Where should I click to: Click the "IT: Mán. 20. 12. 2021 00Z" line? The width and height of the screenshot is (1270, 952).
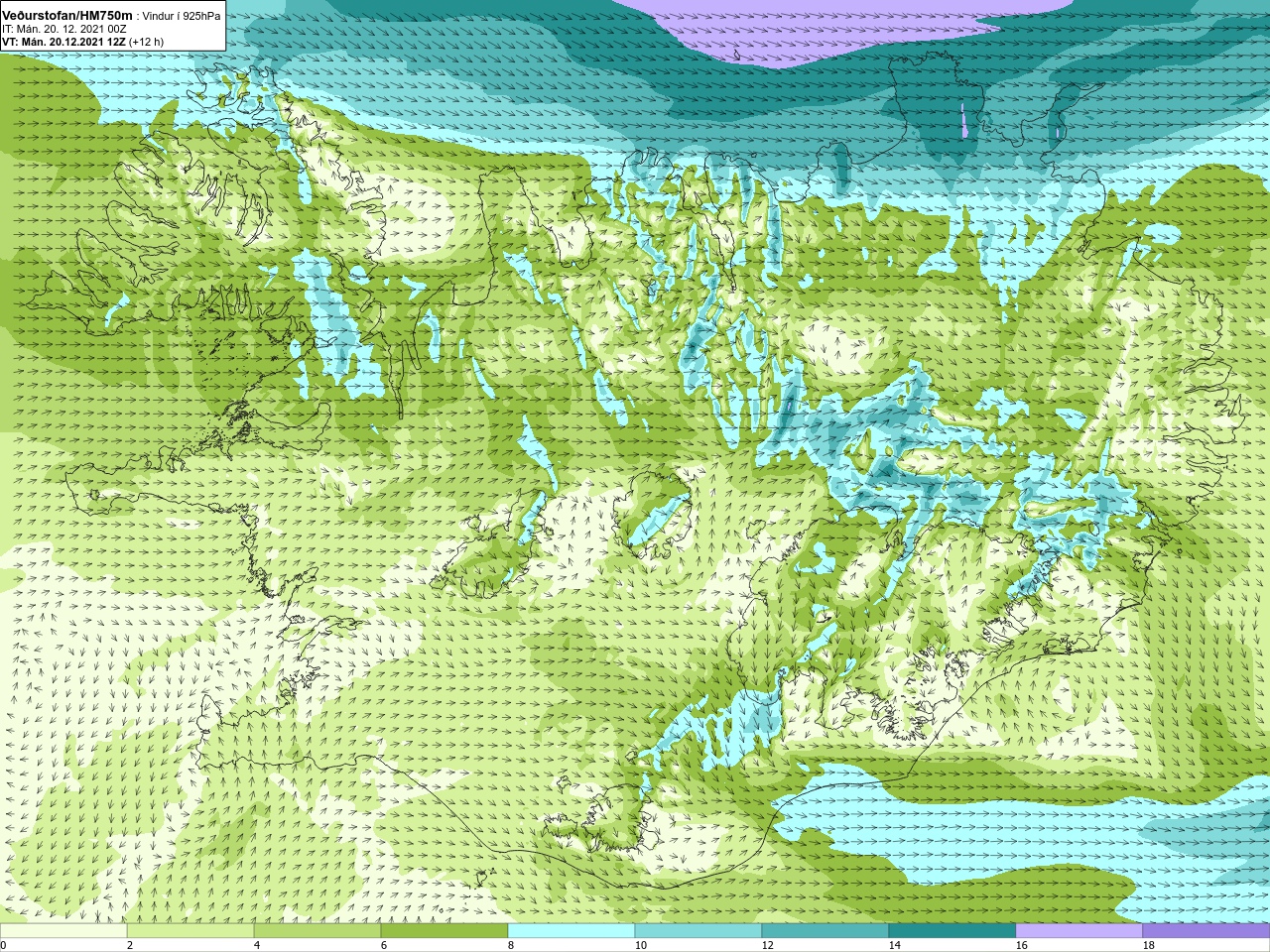63,29
